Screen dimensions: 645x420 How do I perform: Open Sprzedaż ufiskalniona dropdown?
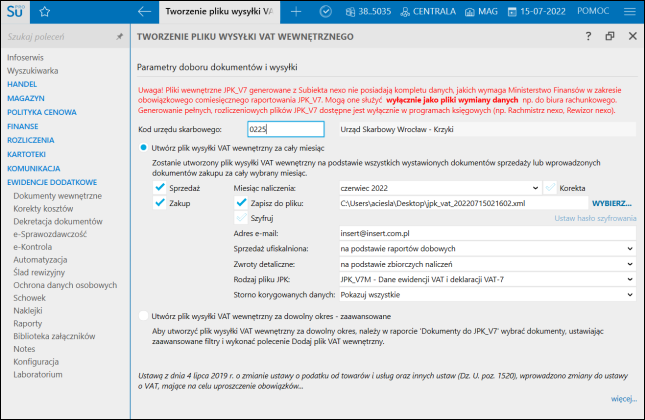coord(487,248)
